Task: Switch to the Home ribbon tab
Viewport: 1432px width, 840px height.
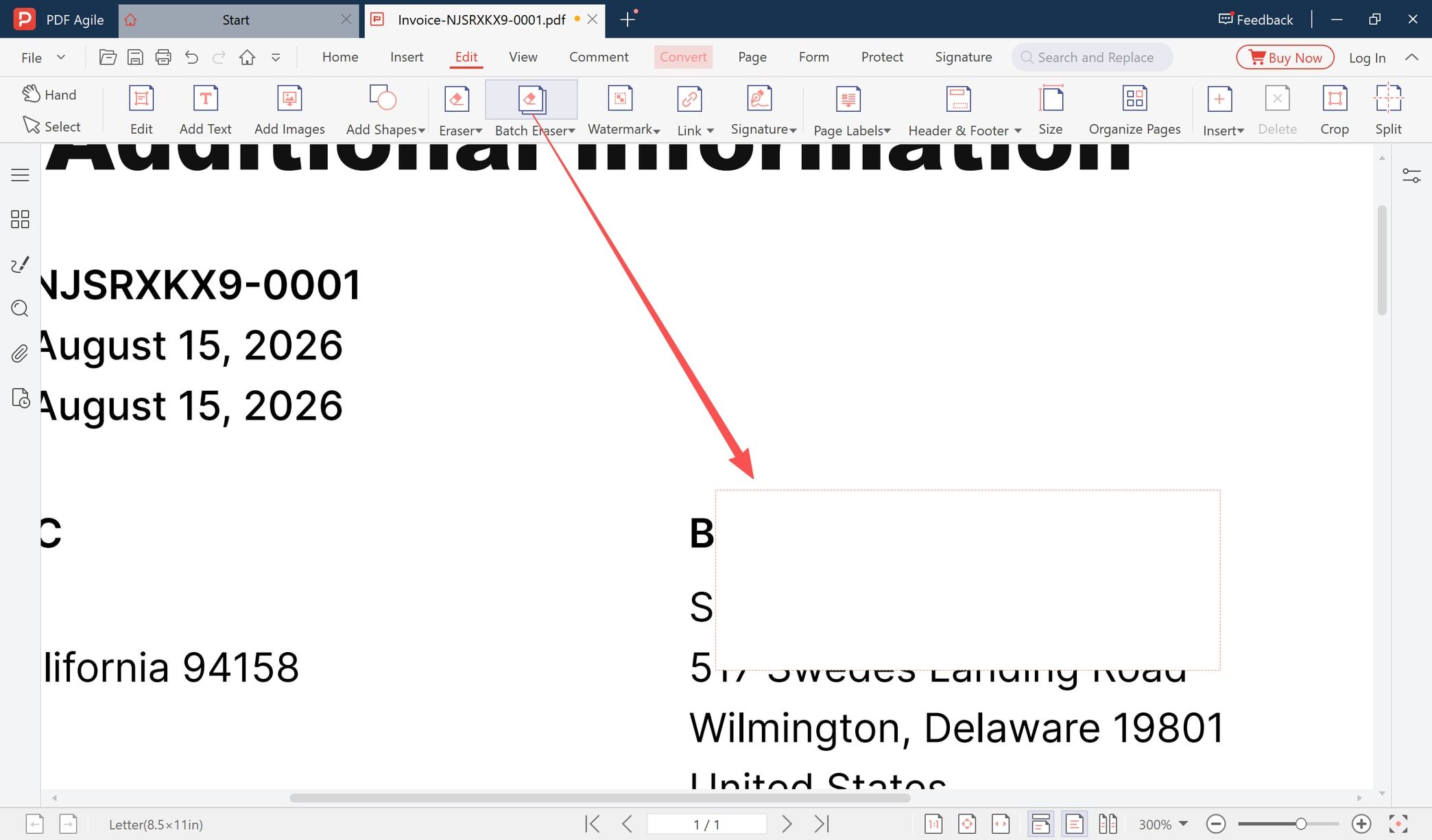Action: coord(340,57)
